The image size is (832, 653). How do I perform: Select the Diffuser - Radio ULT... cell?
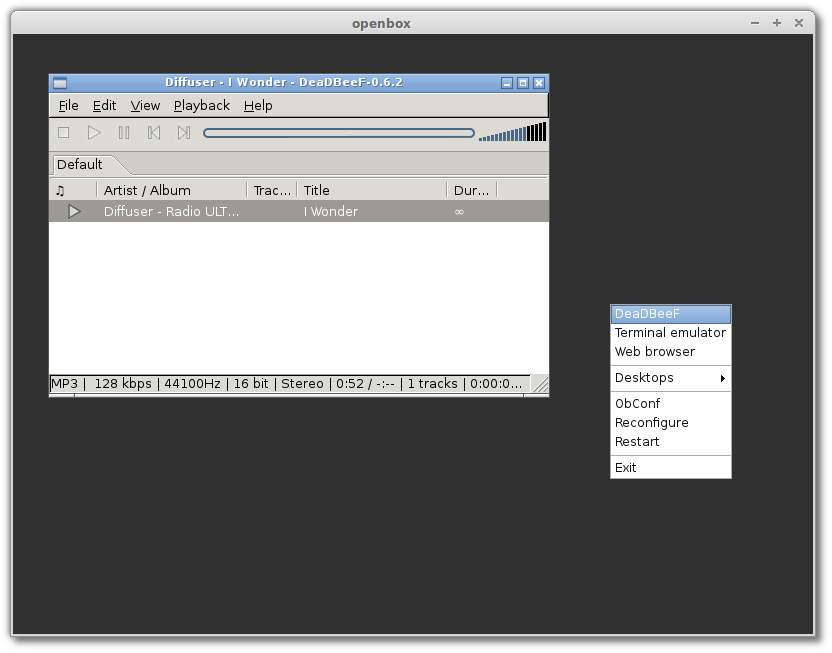[171, 212]
